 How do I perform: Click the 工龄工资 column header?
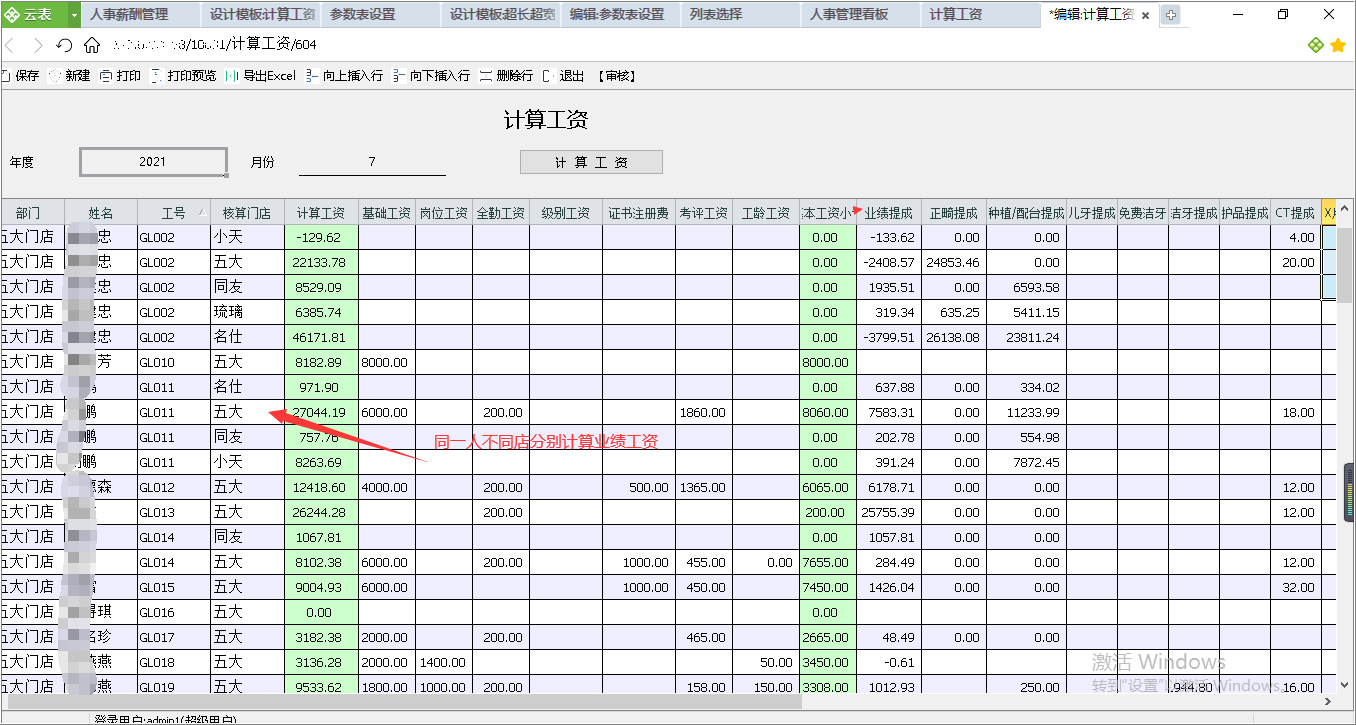pos(765,213)
